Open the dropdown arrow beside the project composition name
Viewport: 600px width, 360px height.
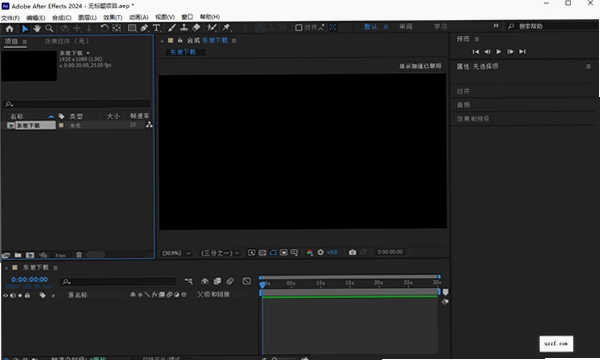coord(88,53)
